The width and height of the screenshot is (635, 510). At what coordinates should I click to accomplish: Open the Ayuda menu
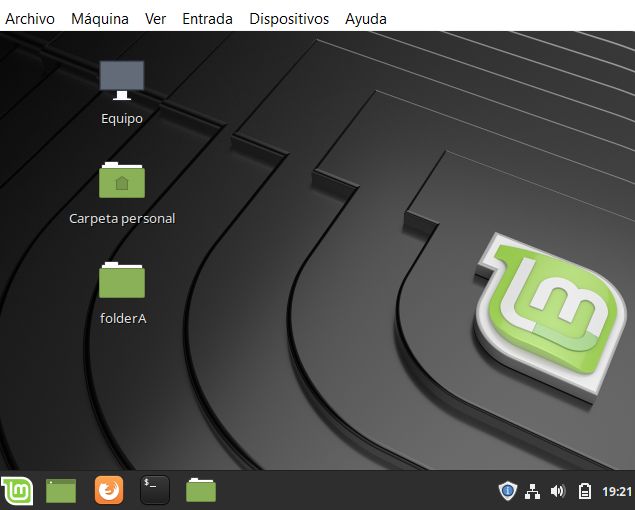point(366,19)
